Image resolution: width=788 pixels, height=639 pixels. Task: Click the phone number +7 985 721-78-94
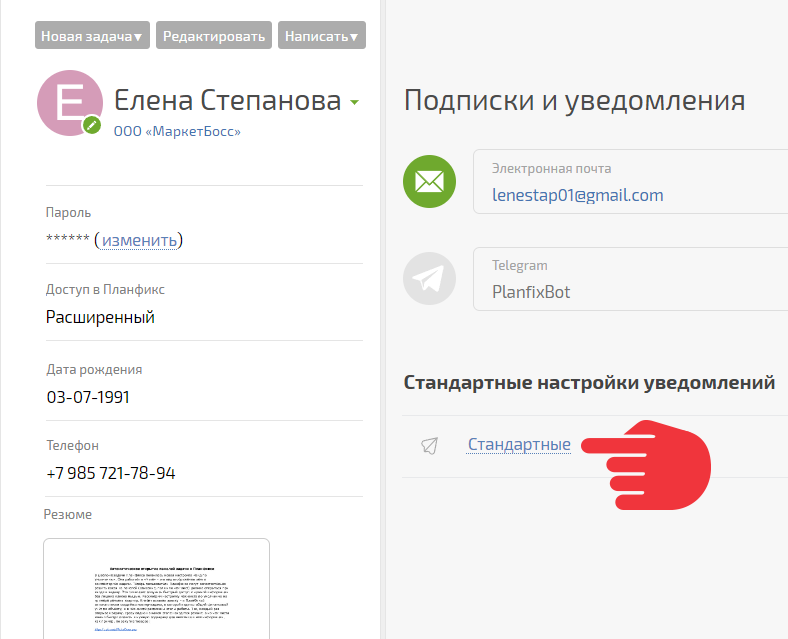click(111, 473)
